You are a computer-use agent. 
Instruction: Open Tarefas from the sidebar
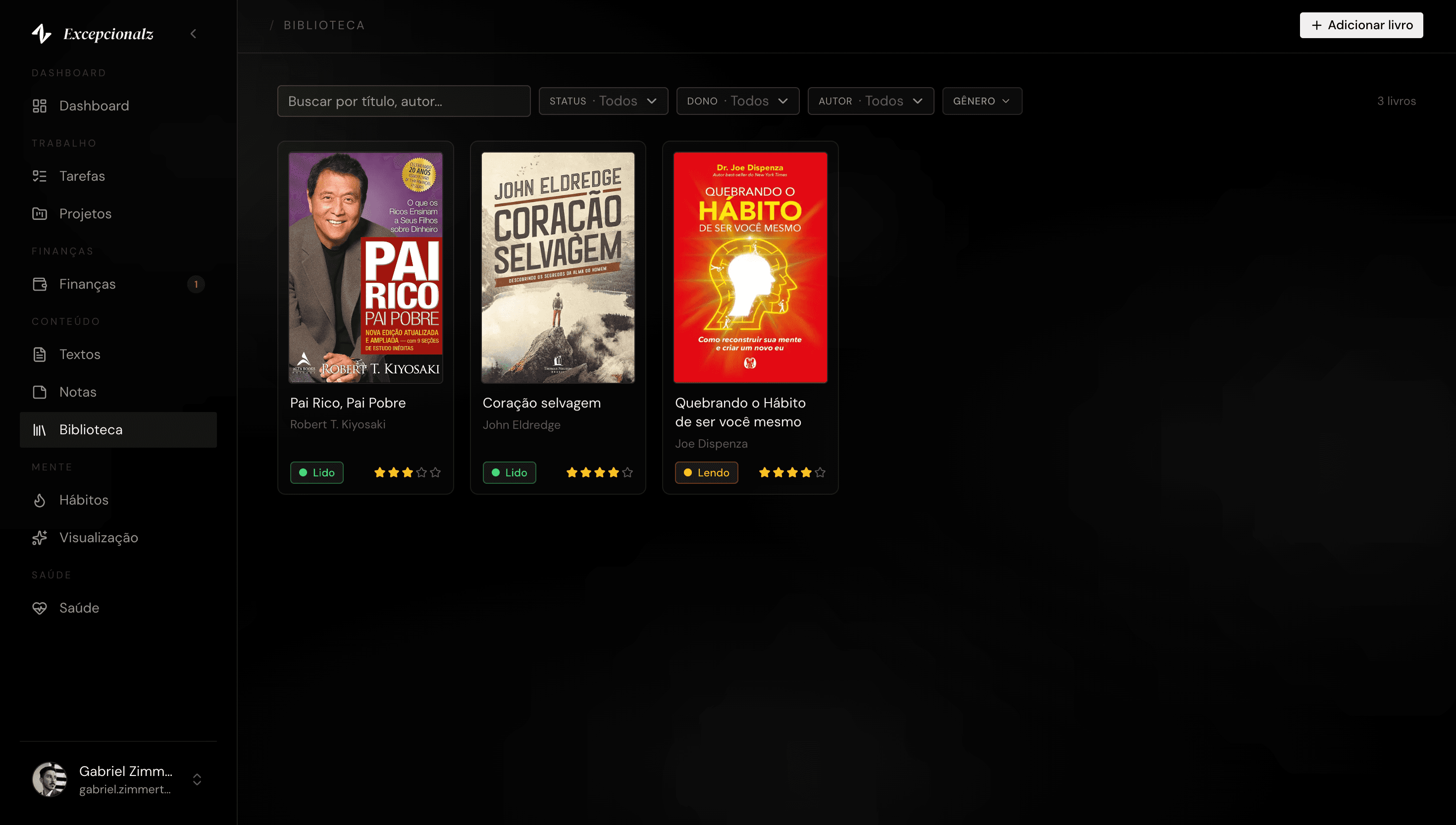(118, 176)
